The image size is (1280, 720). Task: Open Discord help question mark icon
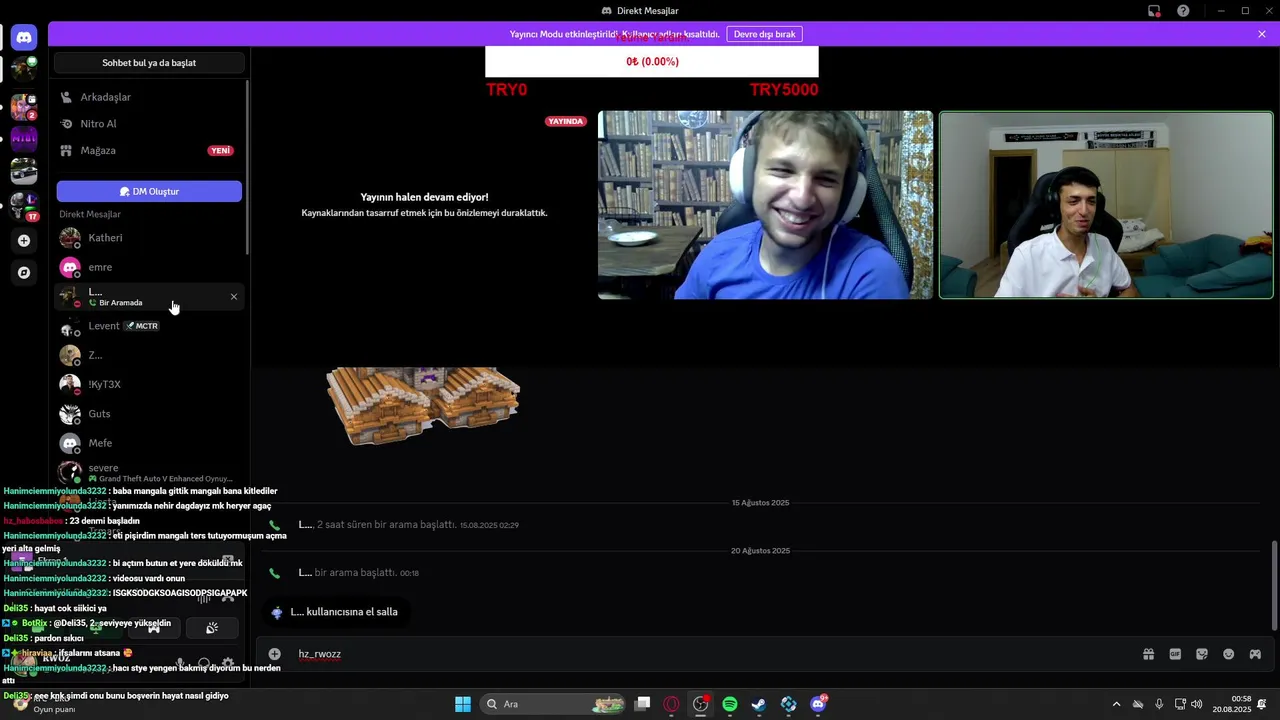click(x=1183, y=11)
